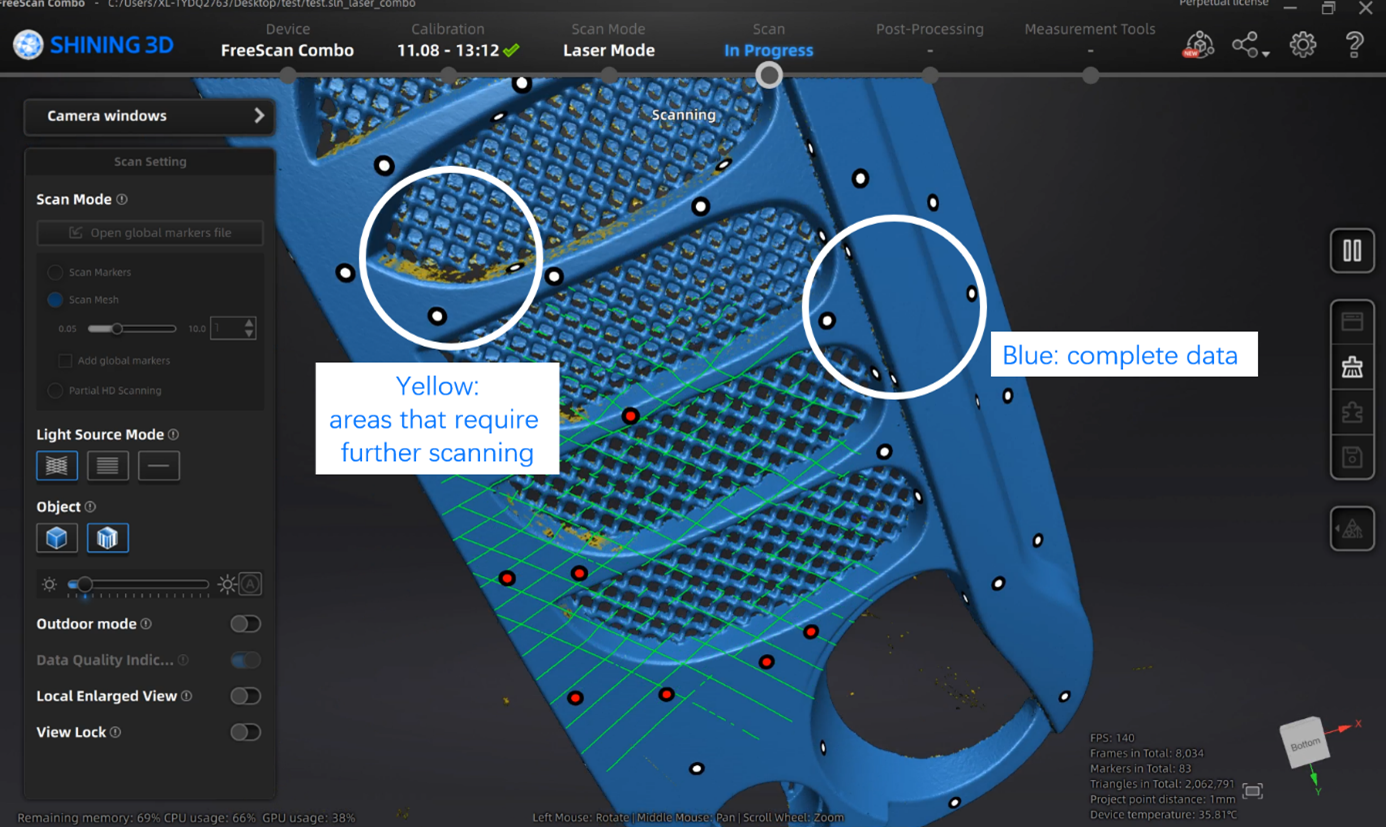1386x827 pixels.
Task: Click the Perpetual license text
Action: pos(1223,4)
